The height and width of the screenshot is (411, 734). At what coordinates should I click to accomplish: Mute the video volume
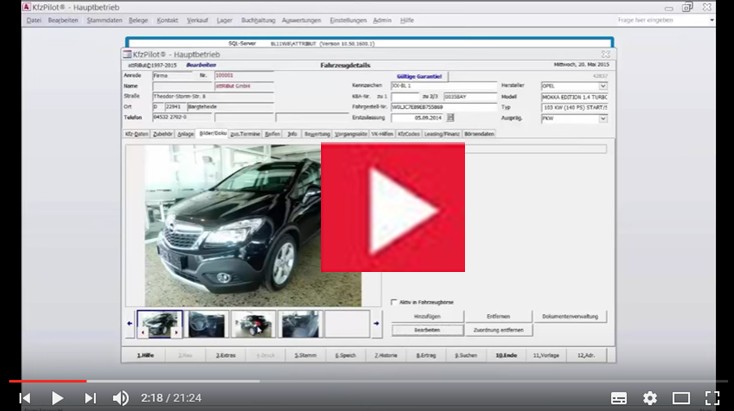pyautogui.click(x=121, y=397)
